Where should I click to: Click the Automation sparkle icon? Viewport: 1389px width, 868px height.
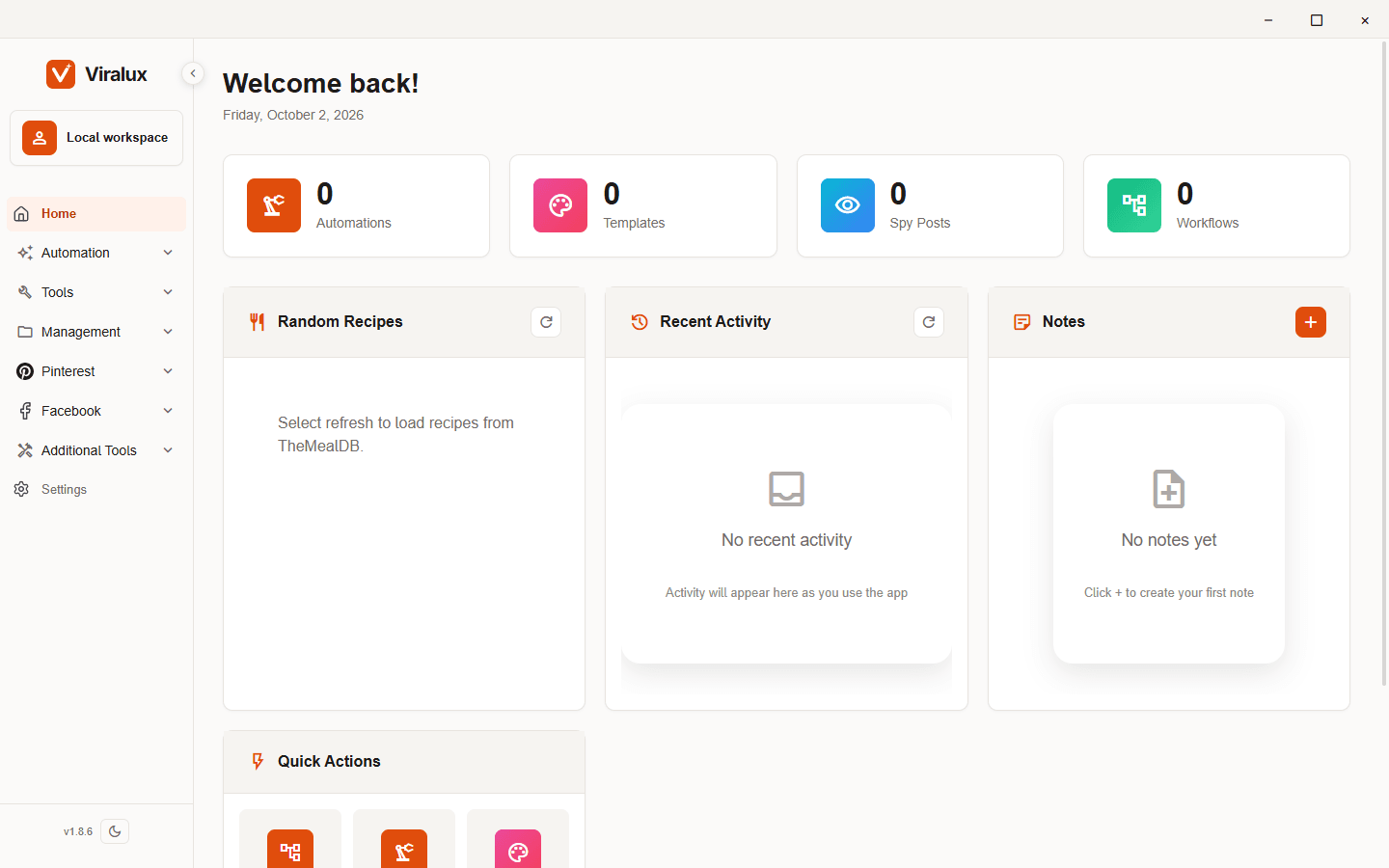tap(25, 253)
